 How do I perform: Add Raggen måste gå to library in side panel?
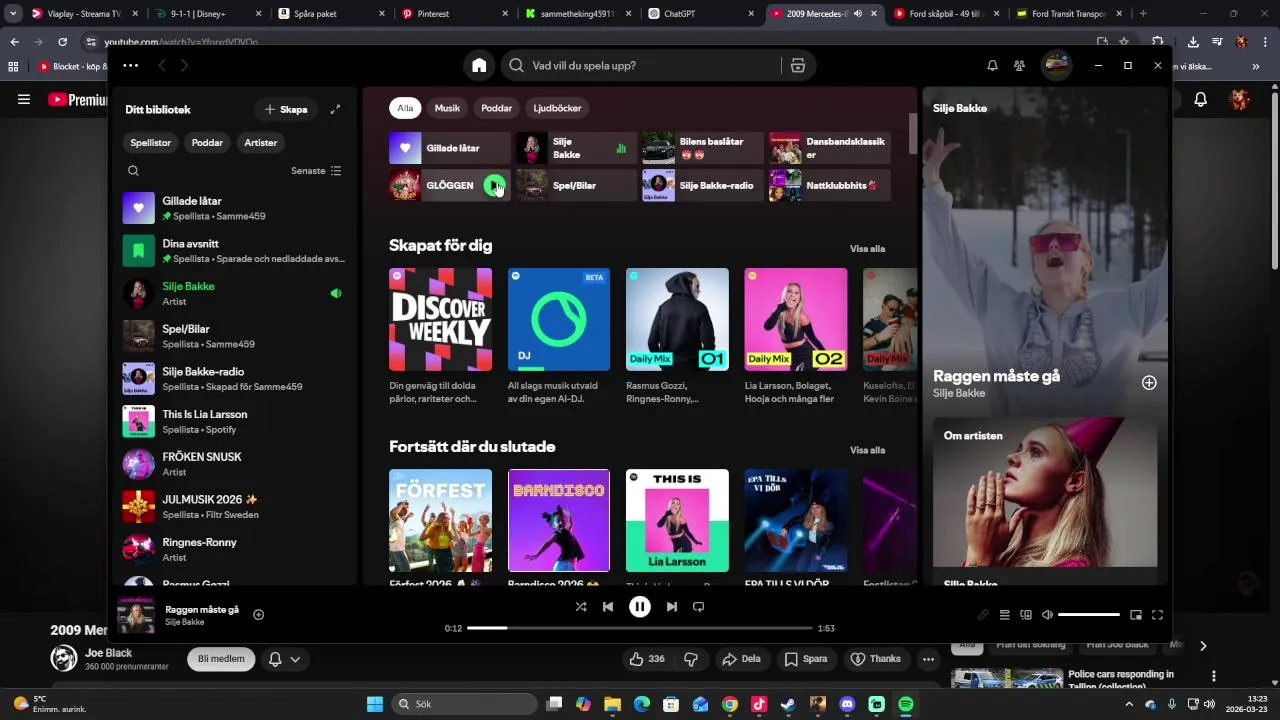[x=1149, y=383]
